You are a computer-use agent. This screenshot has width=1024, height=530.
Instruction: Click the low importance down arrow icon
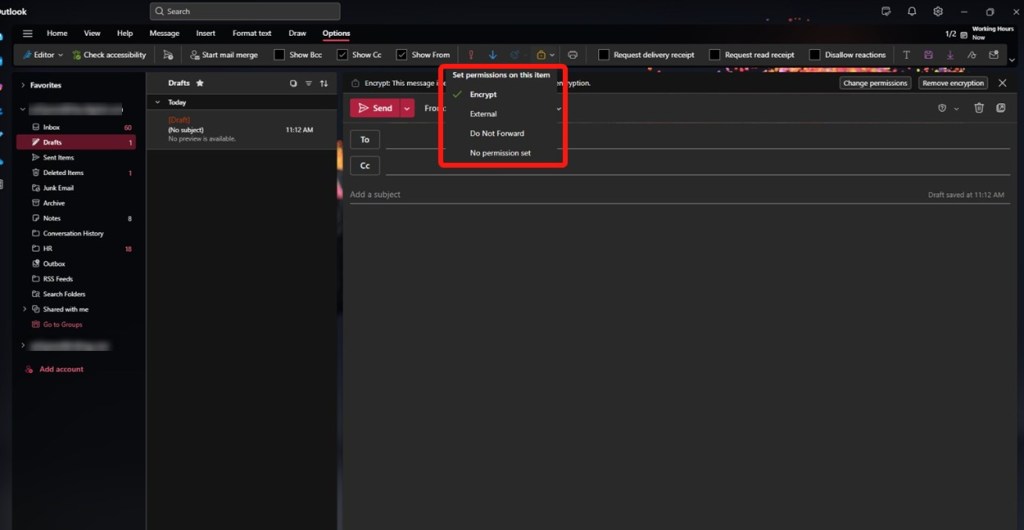(492, 55)
